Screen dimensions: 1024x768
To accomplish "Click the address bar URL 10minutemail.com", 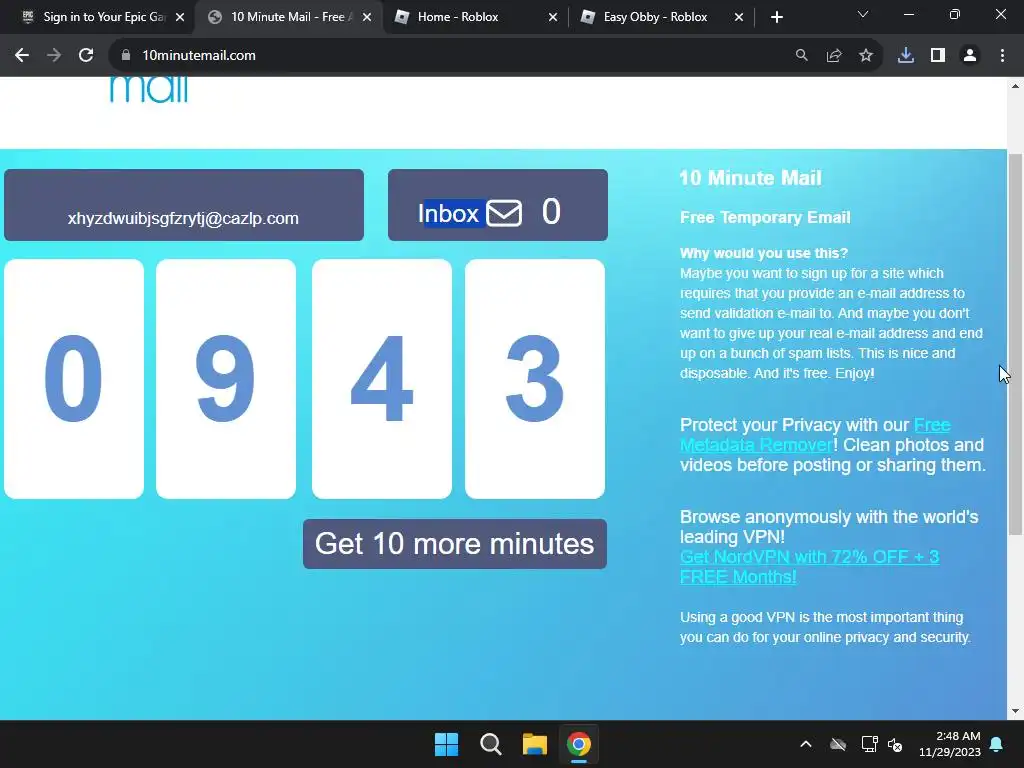I will point(199,56).
